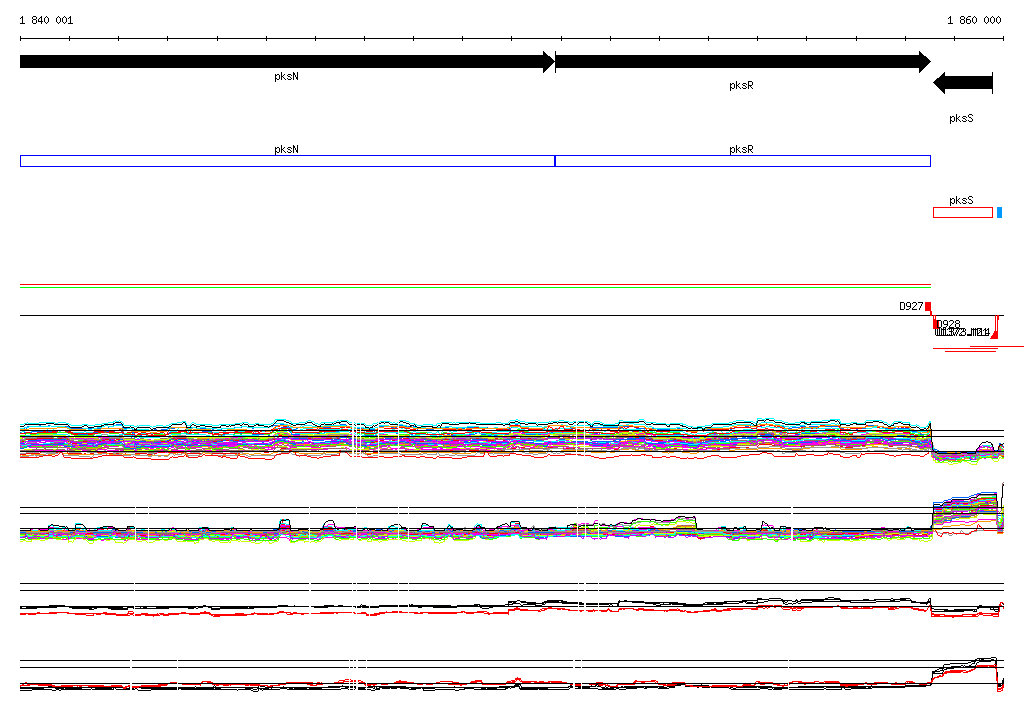Screen dimensions: 1024x714
Task: Select the D928 marker label
Action: coord(948,324)
